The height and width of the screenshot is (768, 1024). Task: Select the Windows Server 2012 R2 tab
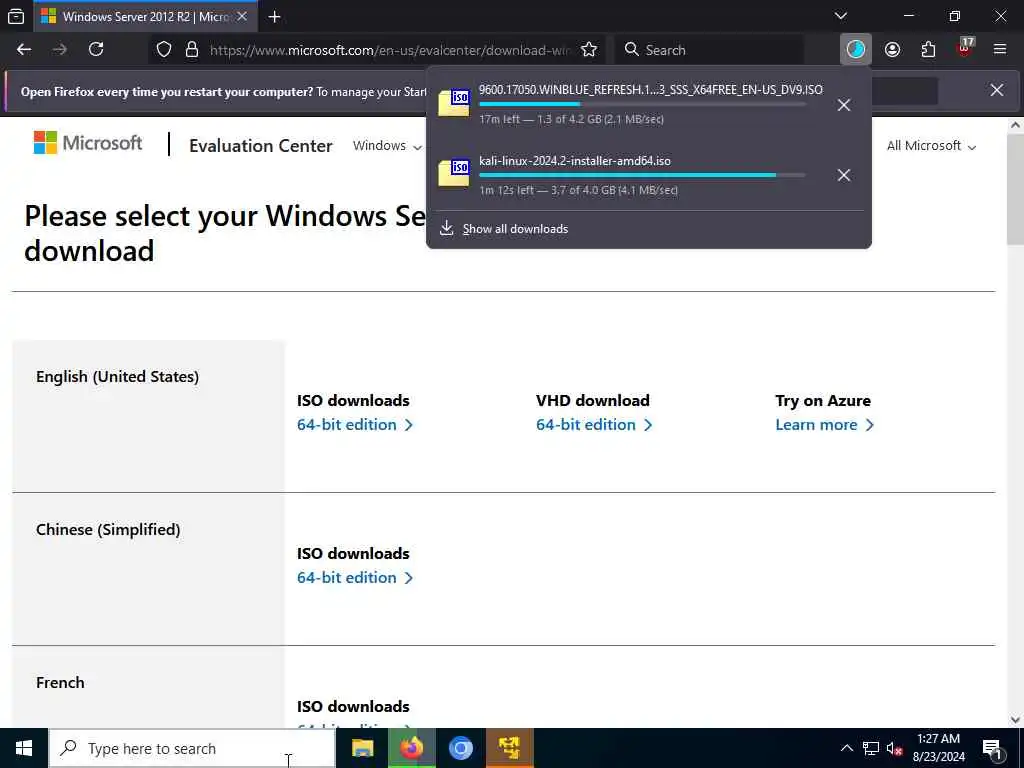click(x=145, y=16)
